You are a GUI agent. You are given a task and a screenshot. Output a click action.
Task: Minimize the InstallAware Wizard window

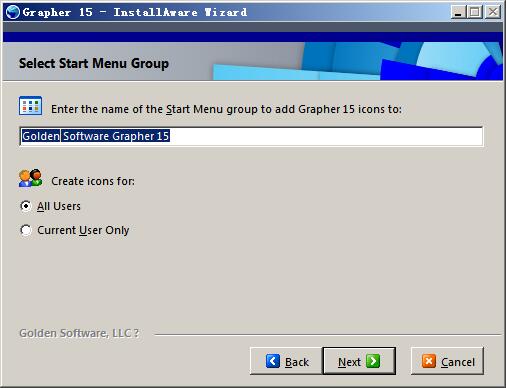(x=458, y=12)
